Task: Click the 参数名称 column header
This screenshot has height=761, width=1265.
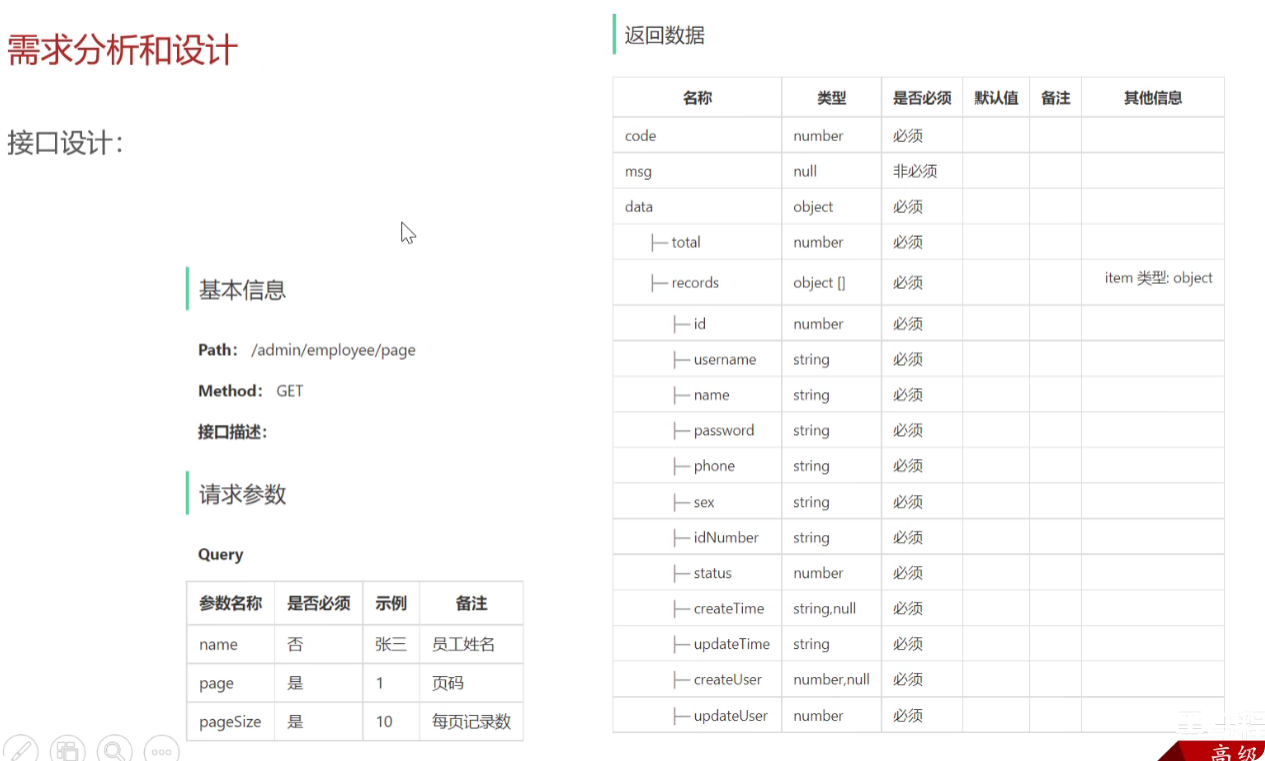Action: pyautogui.click(x=230, y=603)
